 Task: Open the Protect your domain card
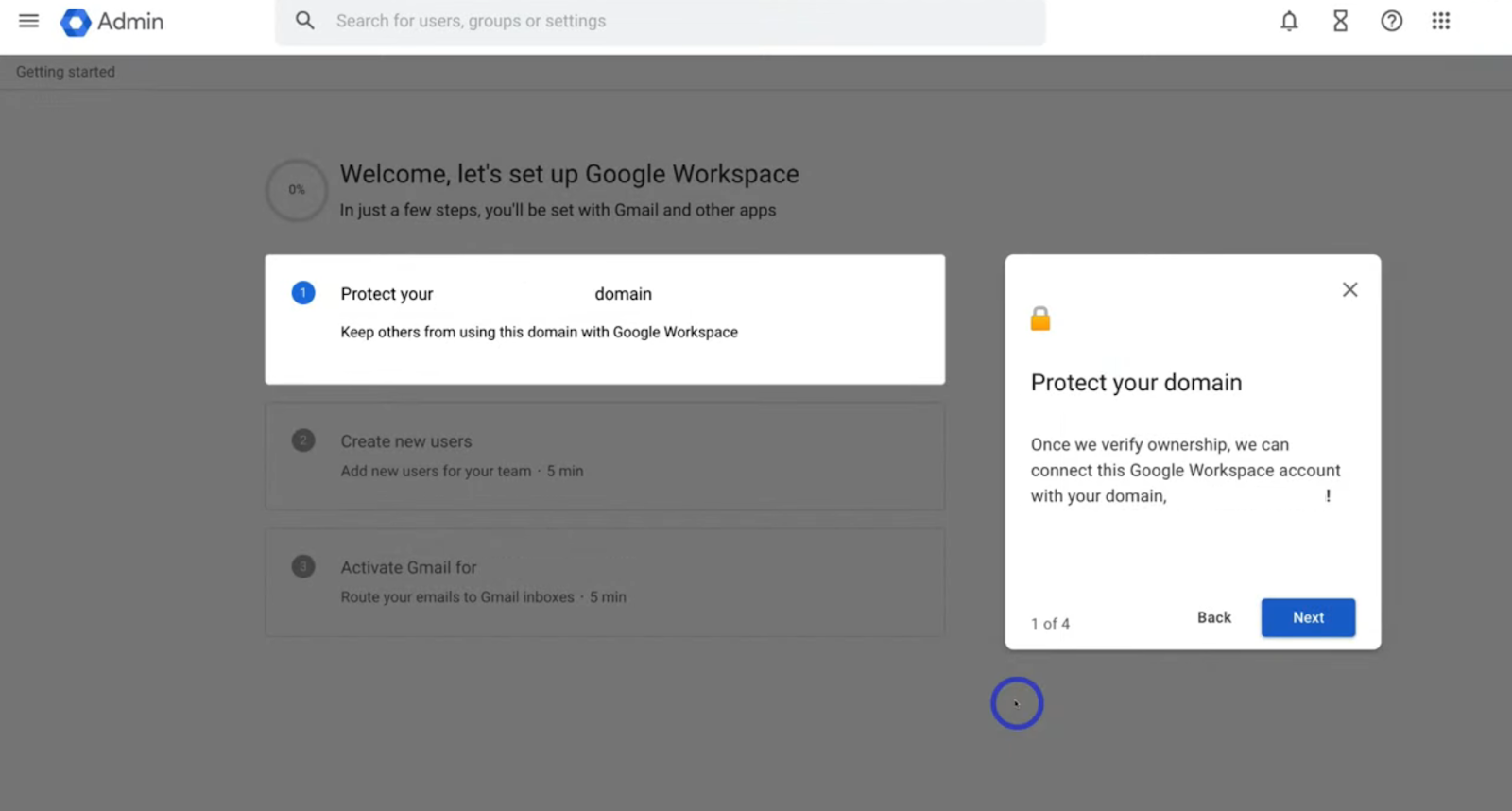(x=605, y=319)
